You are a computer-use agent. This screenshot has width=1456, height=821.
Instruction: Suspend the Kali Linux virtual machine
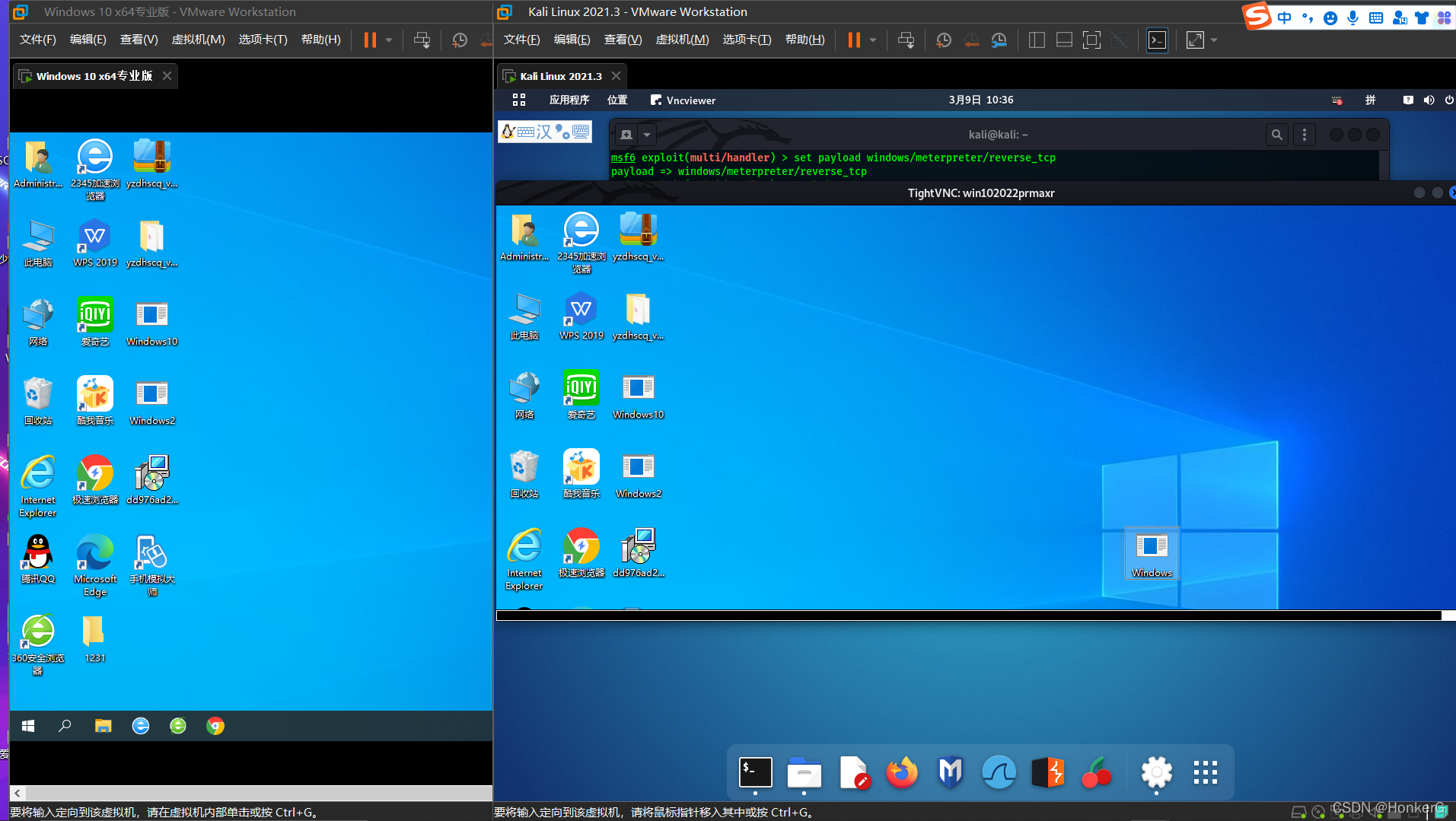[x=854, y=40]
